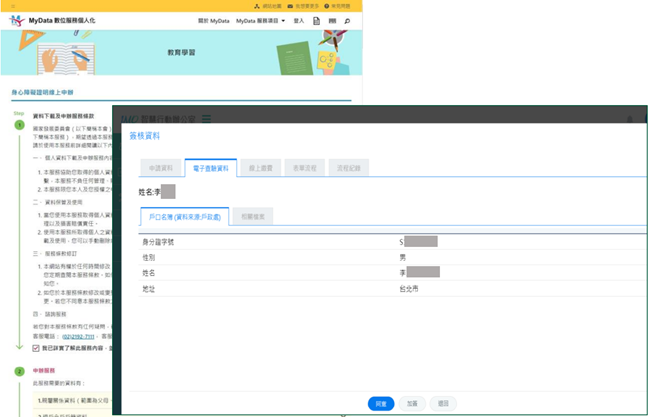
Task: Click 台北市 address value
Action: tap(409, 289)
